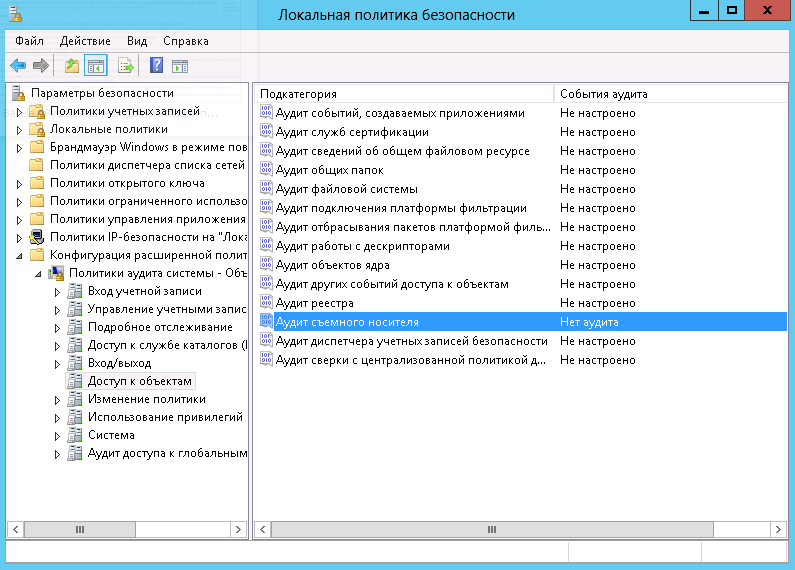Click the details pane horizontal scrollbar thumb
The height and width of the screenshot is (570, 795).
492,529
